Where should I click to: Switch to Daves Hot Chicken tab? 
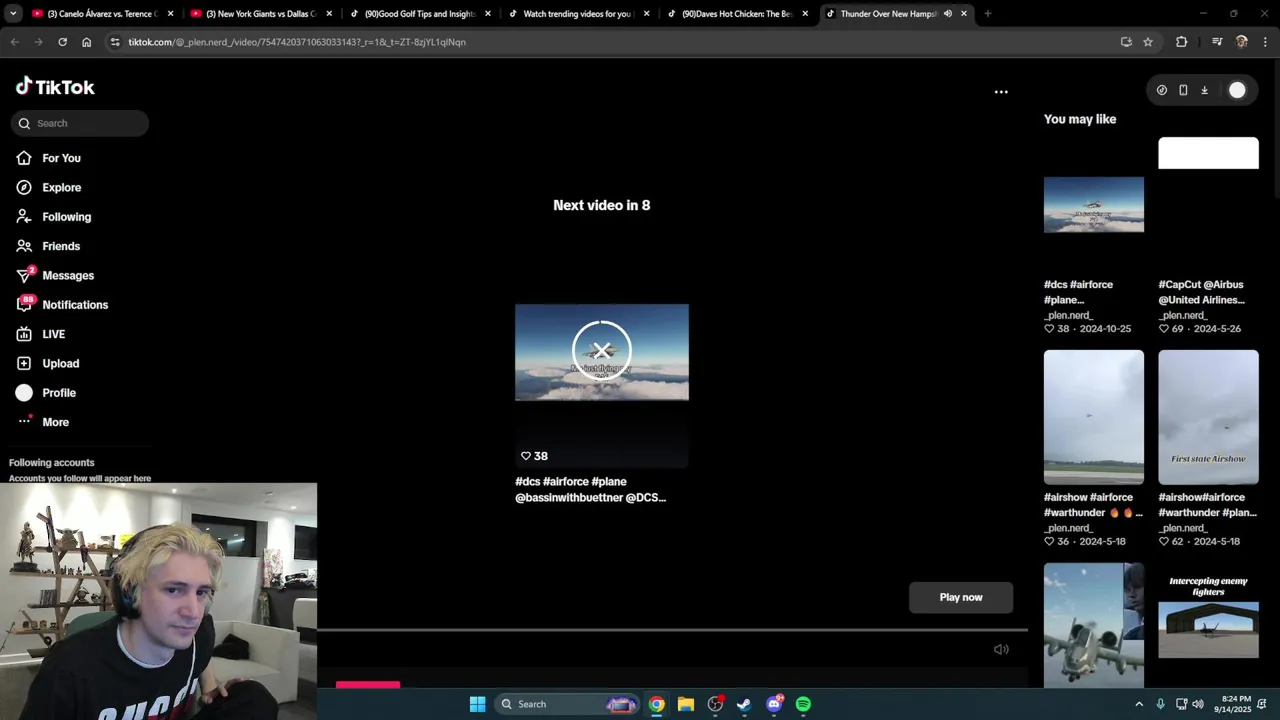[x=735, y=14]
